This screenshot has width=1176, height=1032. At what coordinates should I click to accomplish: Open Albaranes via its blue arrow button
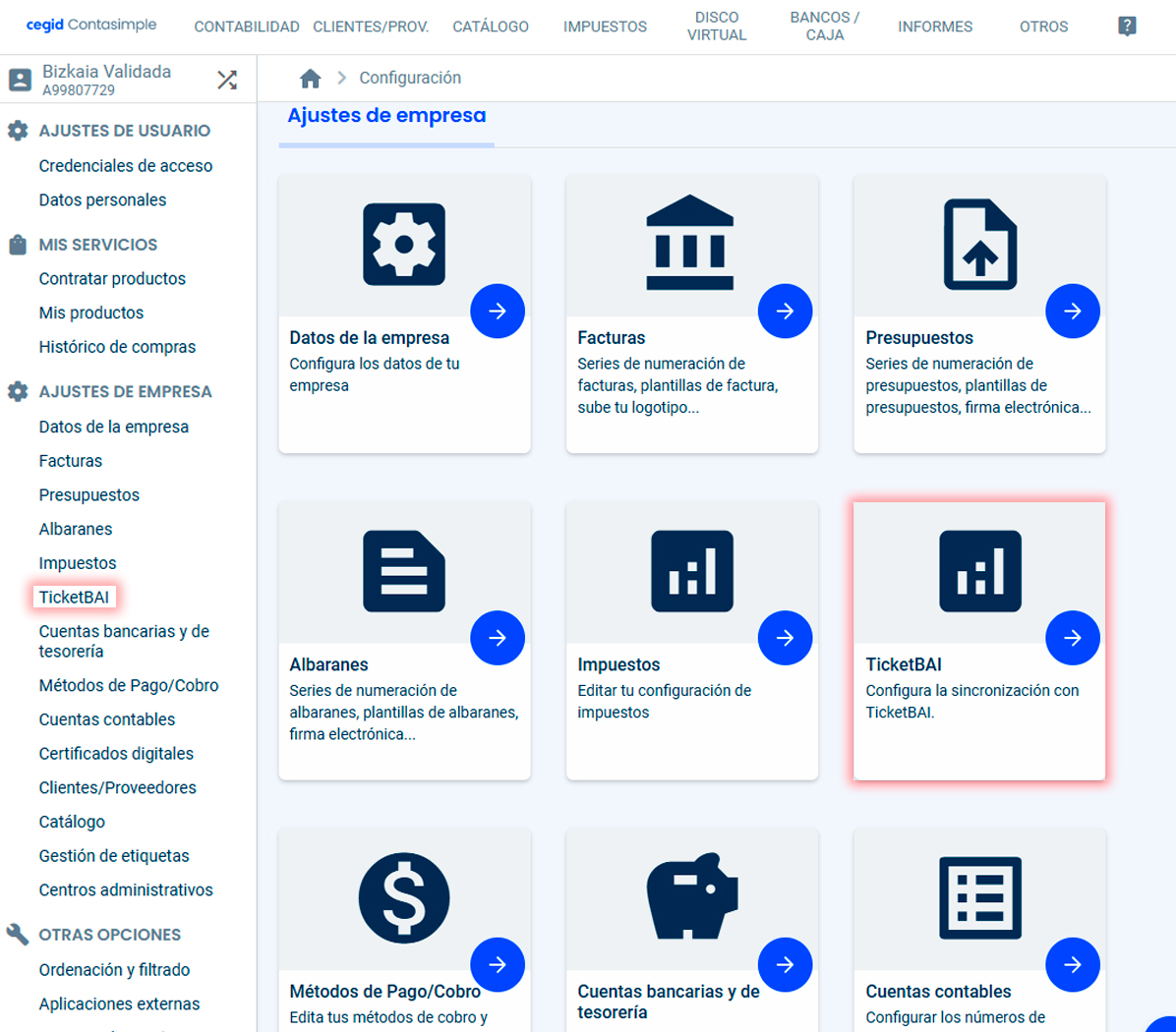click(498, 638)
